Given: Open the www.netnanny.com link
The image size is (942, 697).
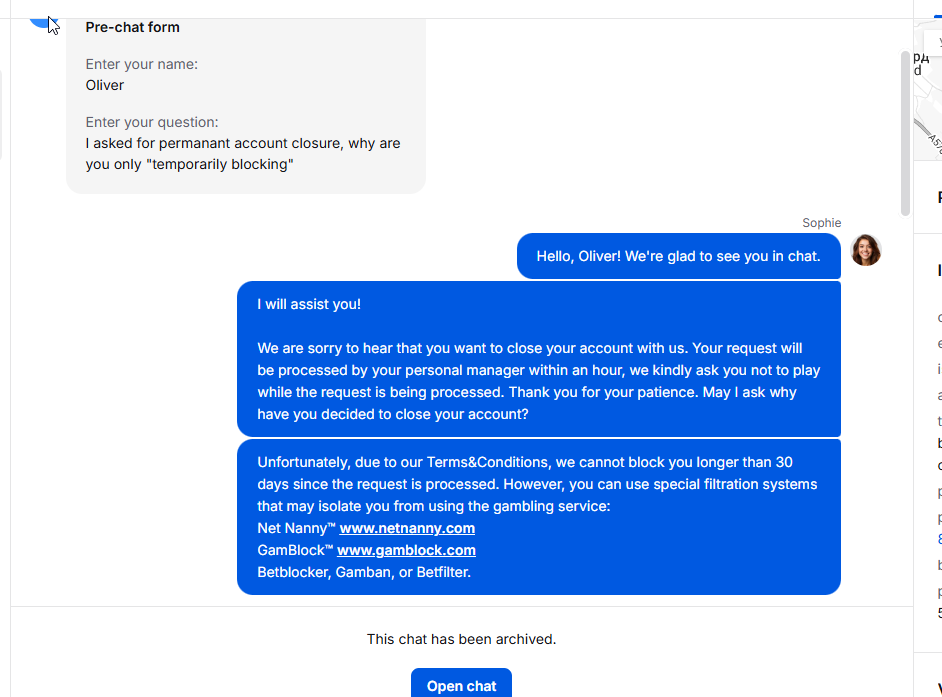Looking at the screenshot, I should [407, 528].
